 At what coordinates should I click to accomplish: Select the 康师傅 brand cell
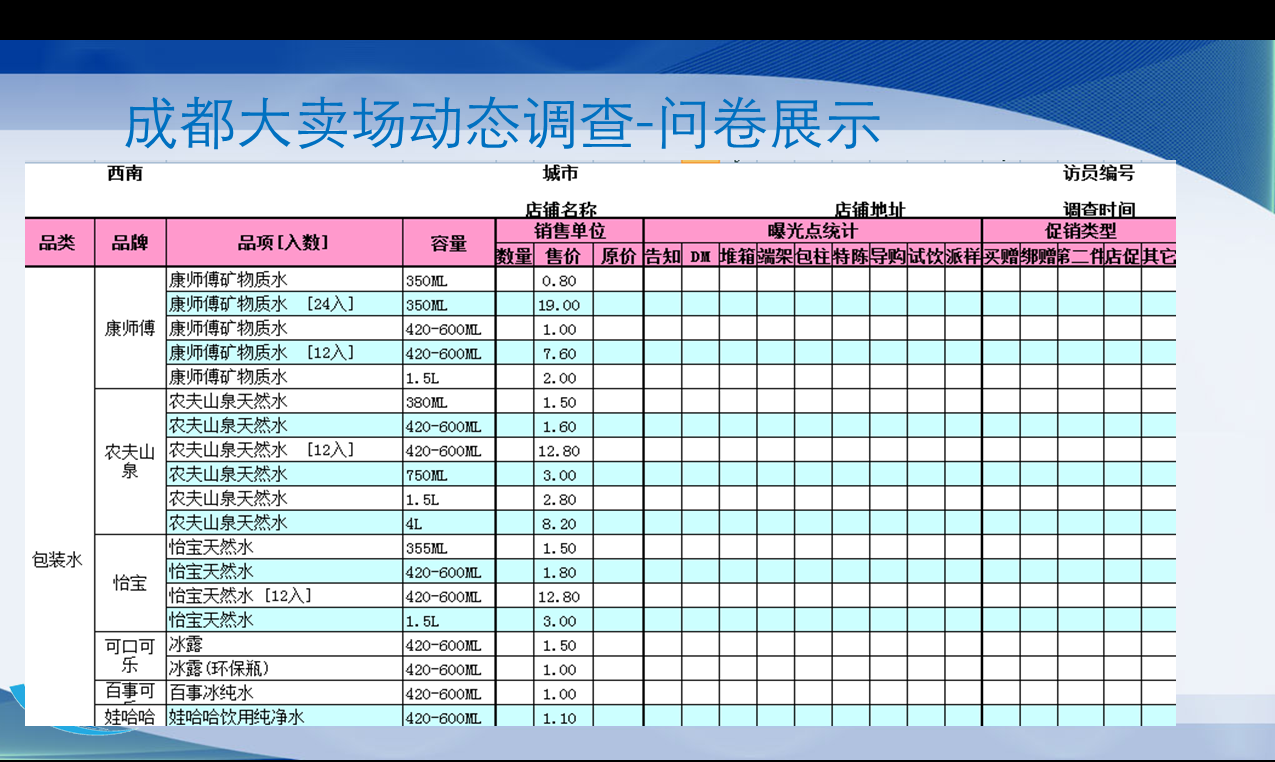(x=130, y=328)
